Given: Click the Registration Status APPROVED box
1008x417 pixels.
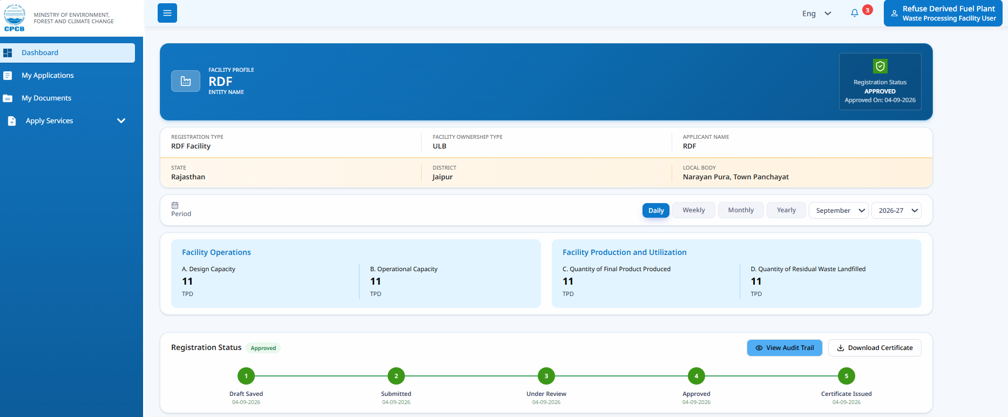Looking at the screenshot, I should [x=880, y=82].
